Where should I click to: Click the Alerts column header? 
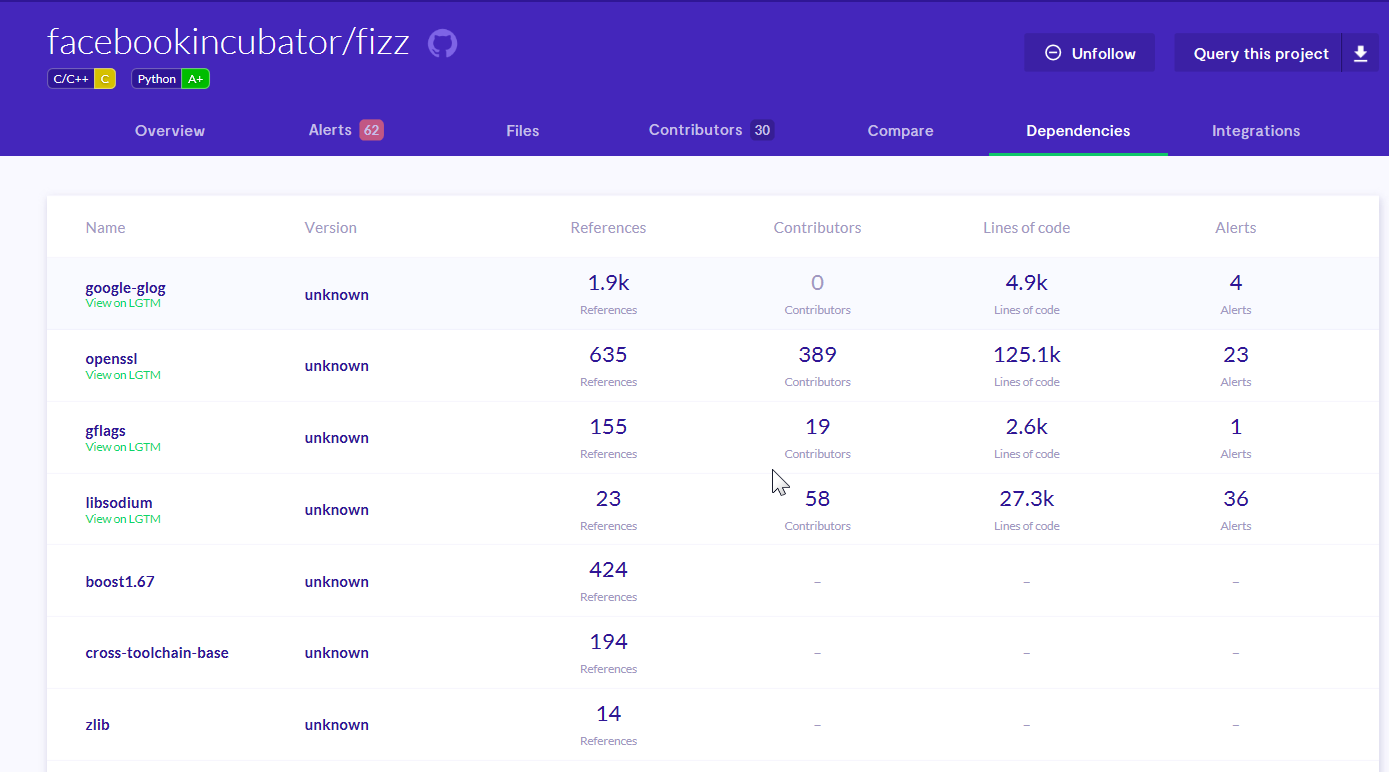pyautogui.click(x=1236, y=228)
